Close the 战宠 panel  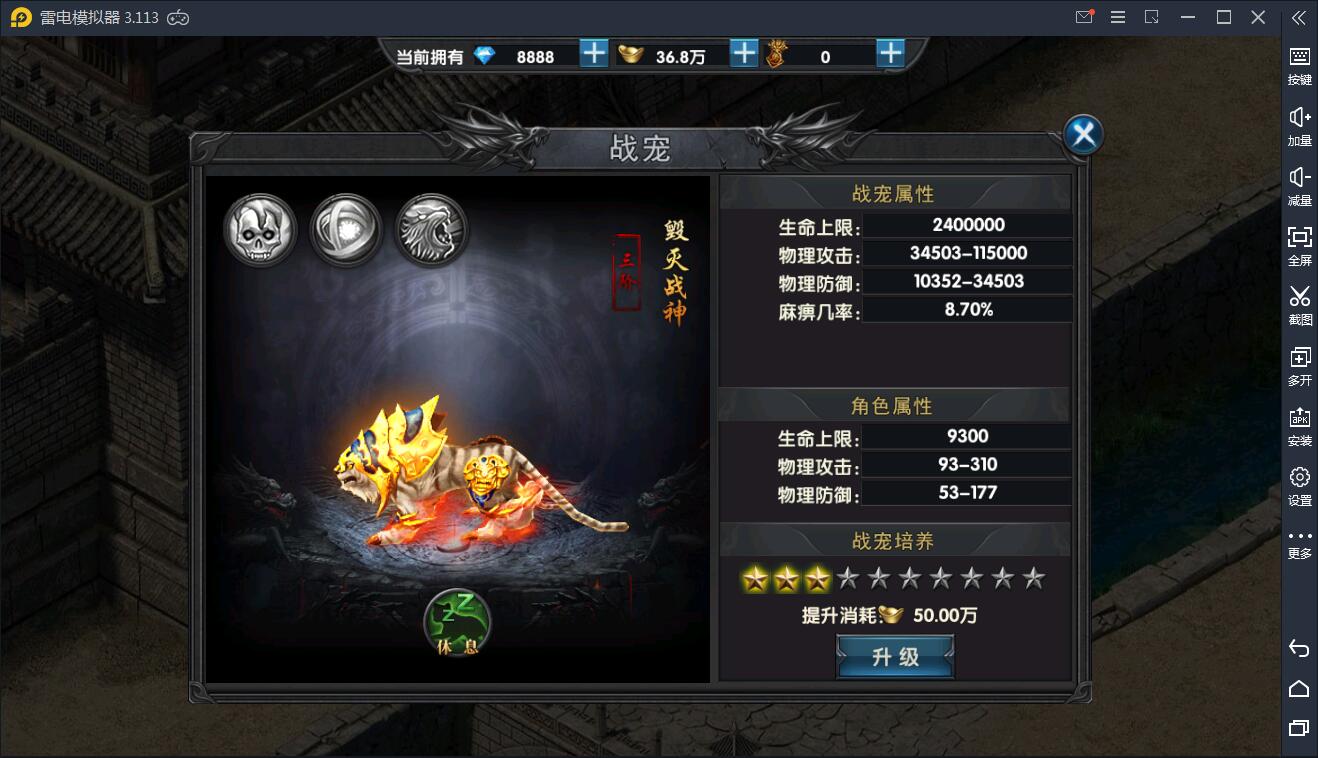pyautogui.click(x=1082, y=134)
